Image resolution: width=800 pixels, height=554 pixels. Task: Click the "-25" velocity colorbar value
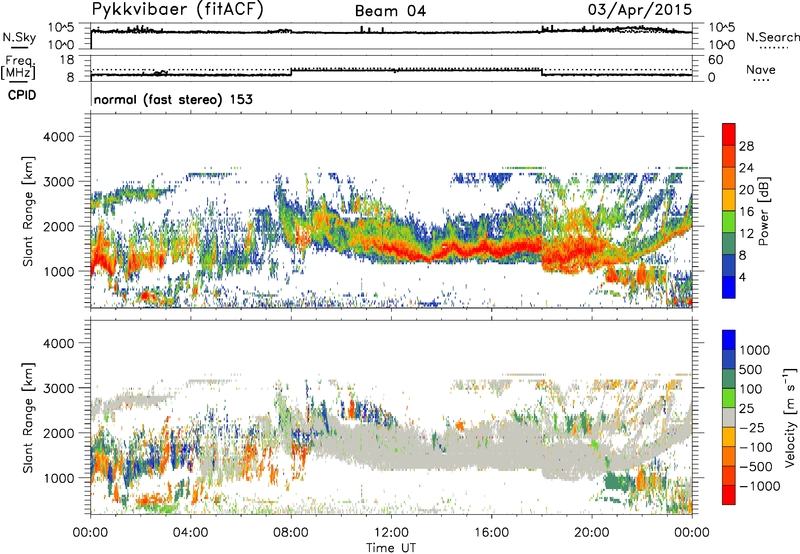click(x=751, y=428)
